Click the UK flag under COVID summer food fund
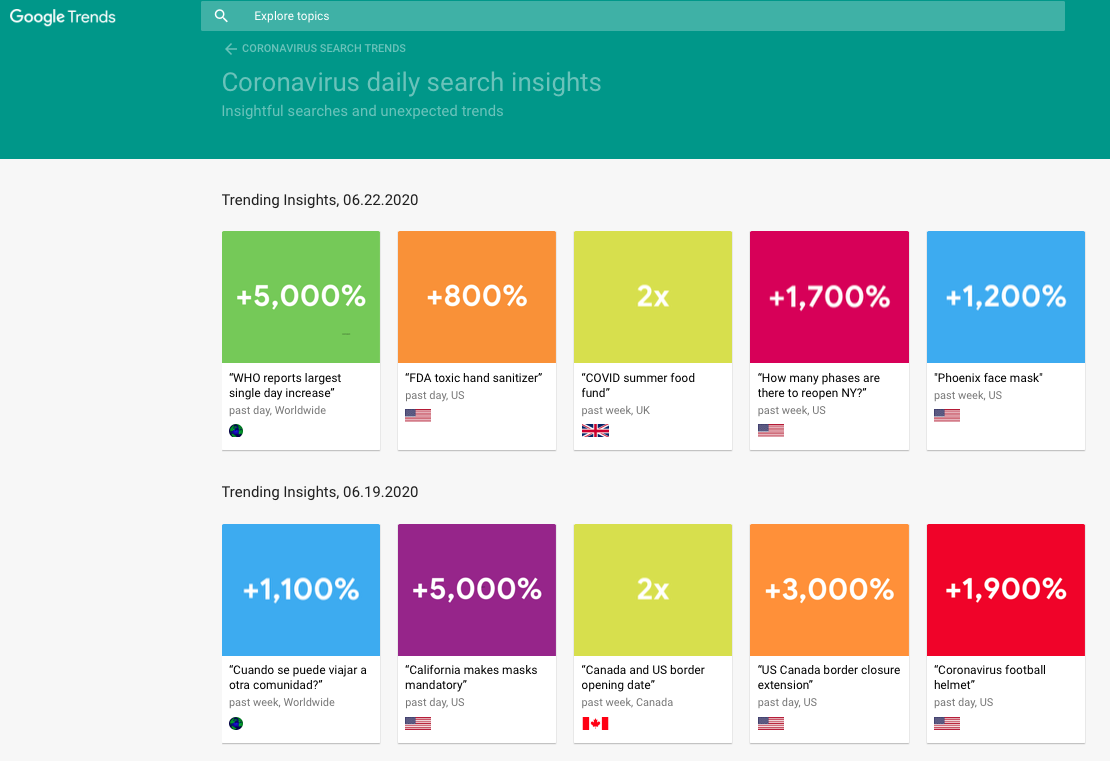The height and width of the screenshot is (761, 1110). coord(595,431)
